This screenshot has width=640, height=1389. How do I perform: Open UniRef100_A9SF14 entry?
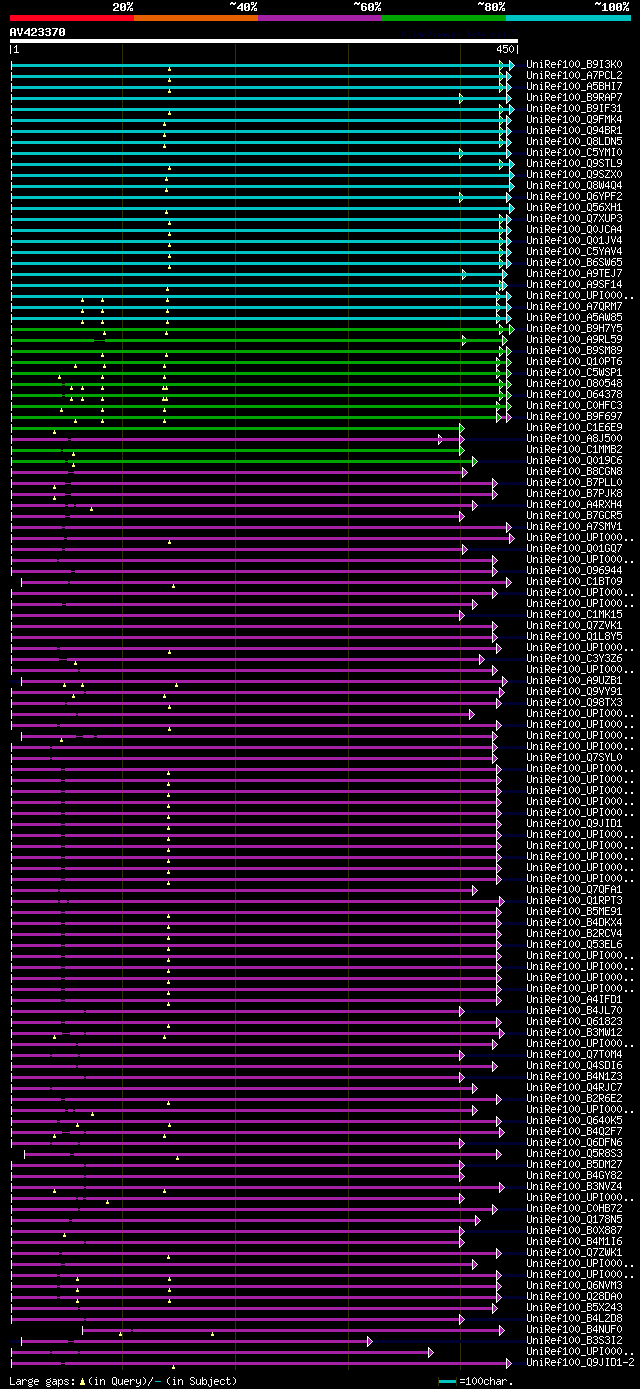coord(575,285)
